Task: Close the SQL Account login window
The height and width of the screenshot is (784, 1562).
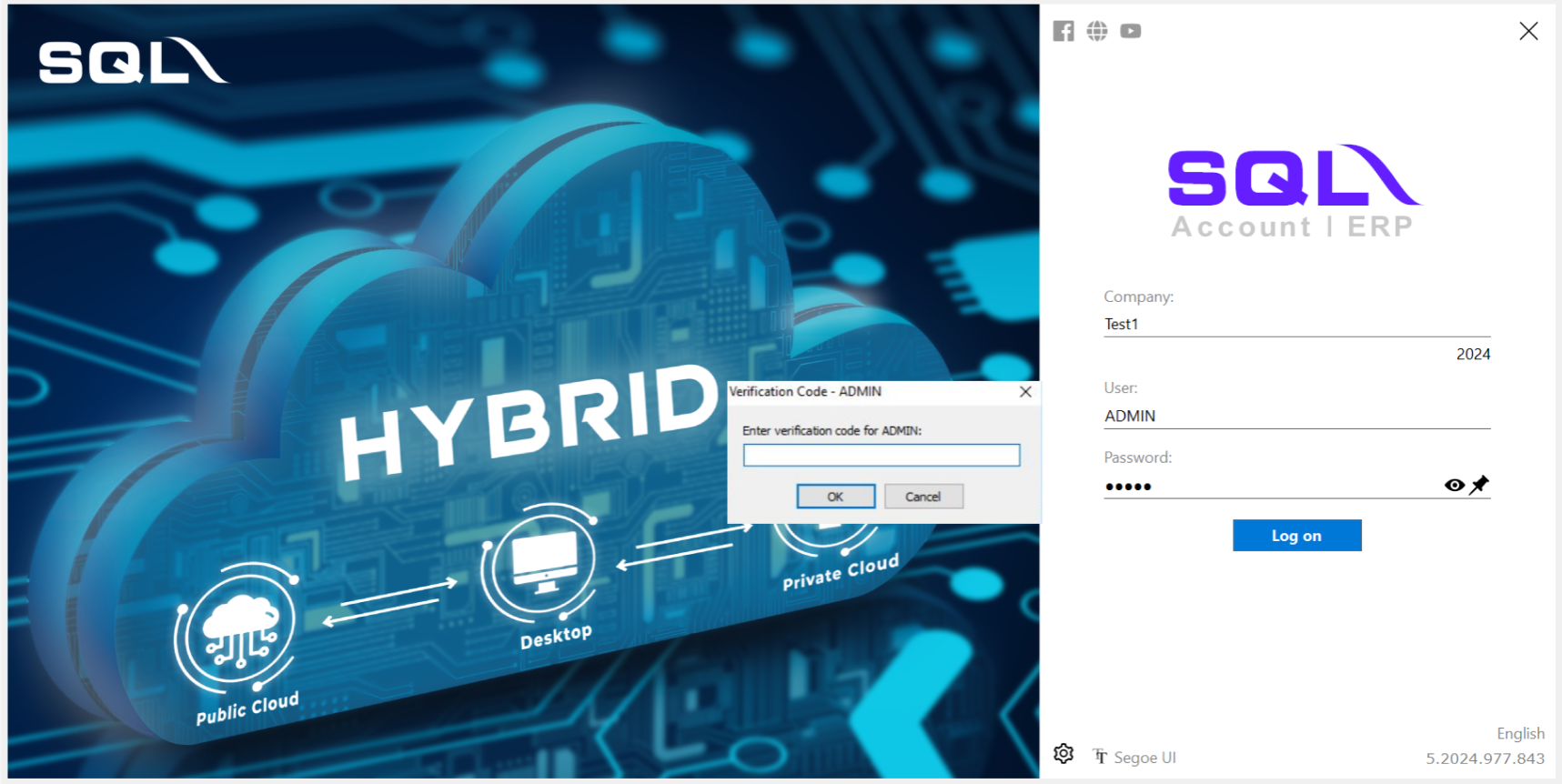Action: pyautogui.click(x=1528, y=31)
